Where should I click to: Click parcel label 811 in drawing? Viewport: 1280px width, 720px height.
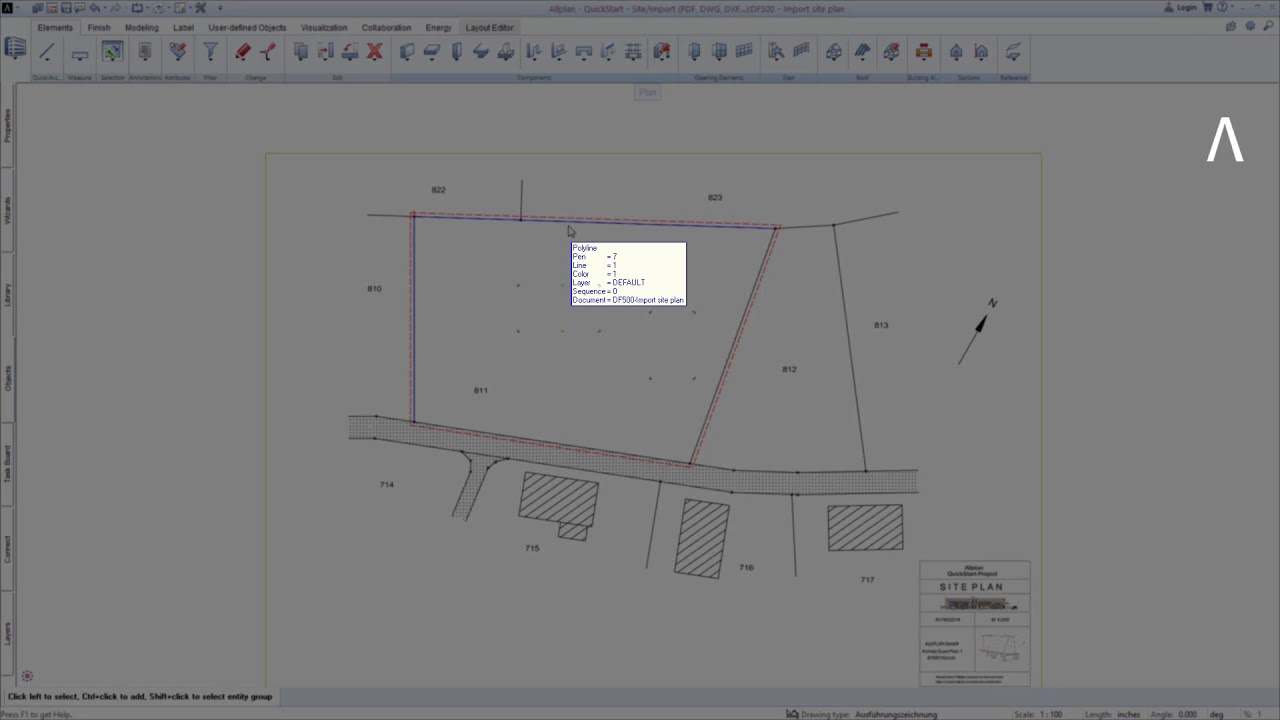tap(481, 390)
